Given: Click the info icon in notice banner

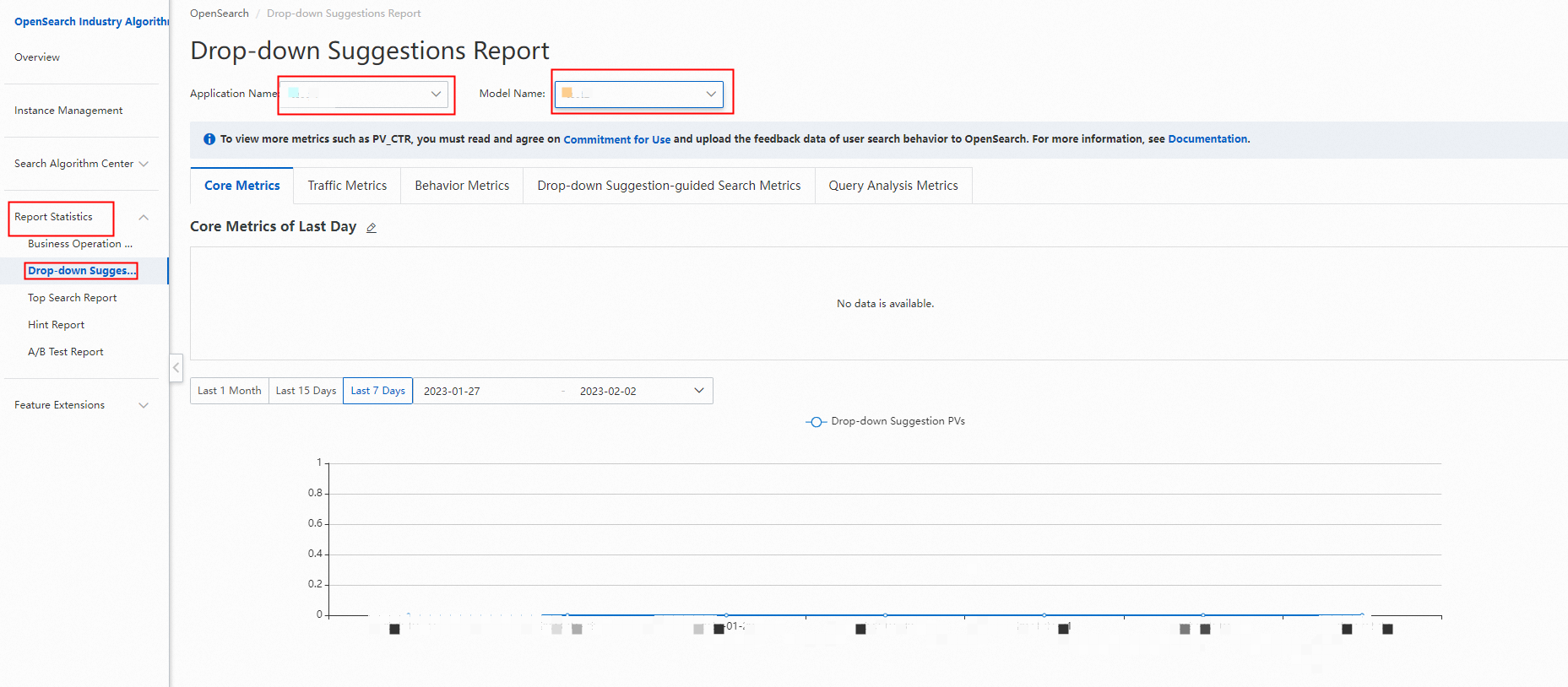Looking at the screenshot, I should (209, 139).
